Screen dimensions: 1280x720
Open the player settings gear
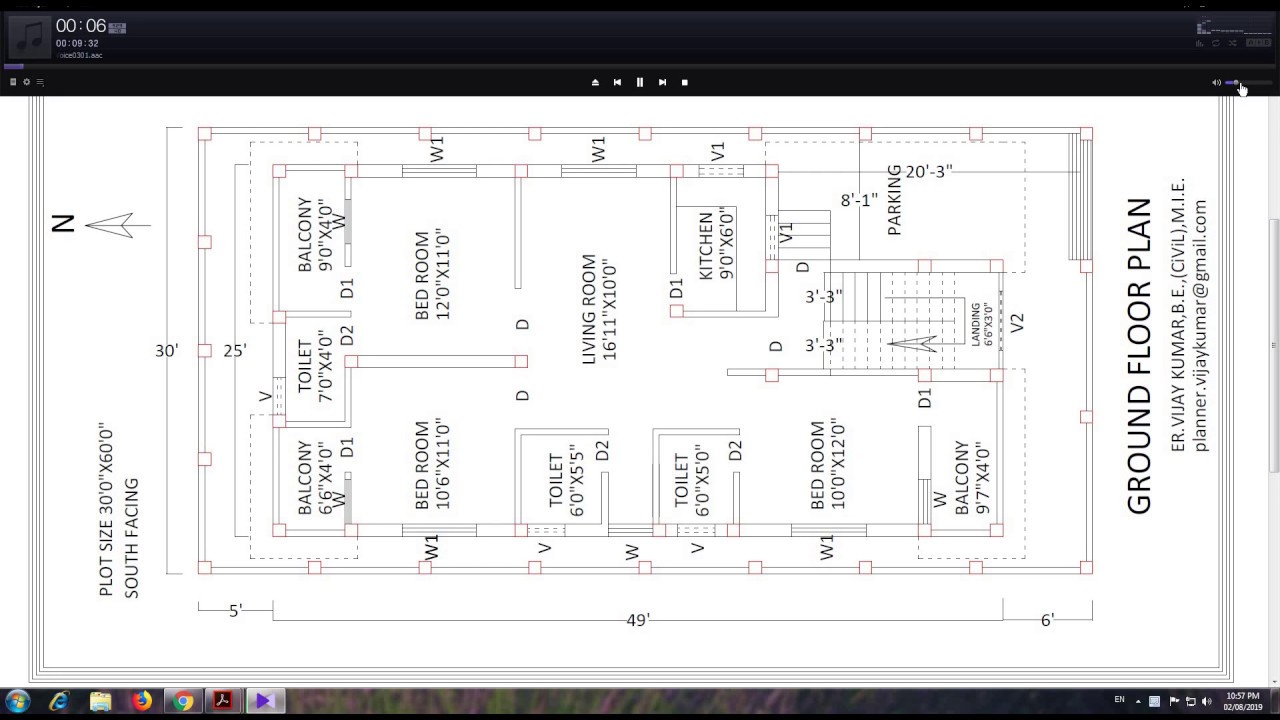click(x=27, y=82)
